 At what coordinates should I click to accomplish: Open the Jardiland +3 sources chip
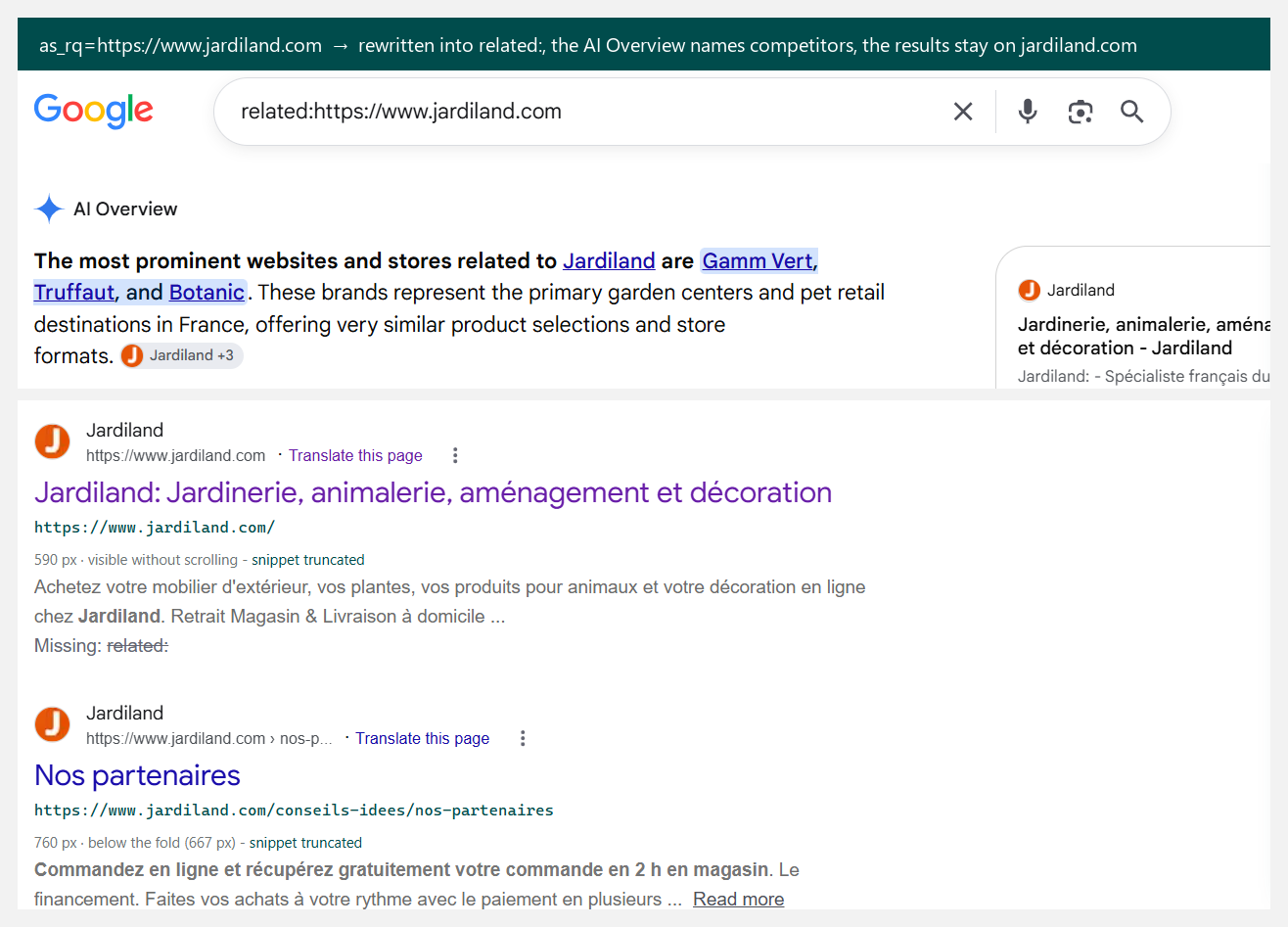pos(181,355)
